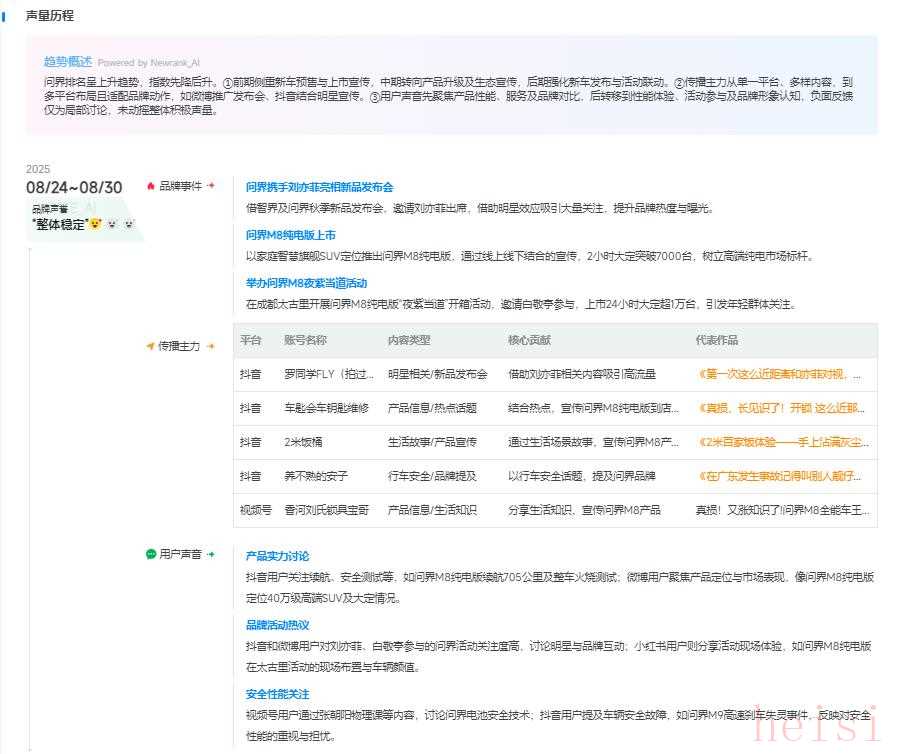
Task: Click the 真损！又涨知识了 representative work cell
Action: [x=782, y=510]
